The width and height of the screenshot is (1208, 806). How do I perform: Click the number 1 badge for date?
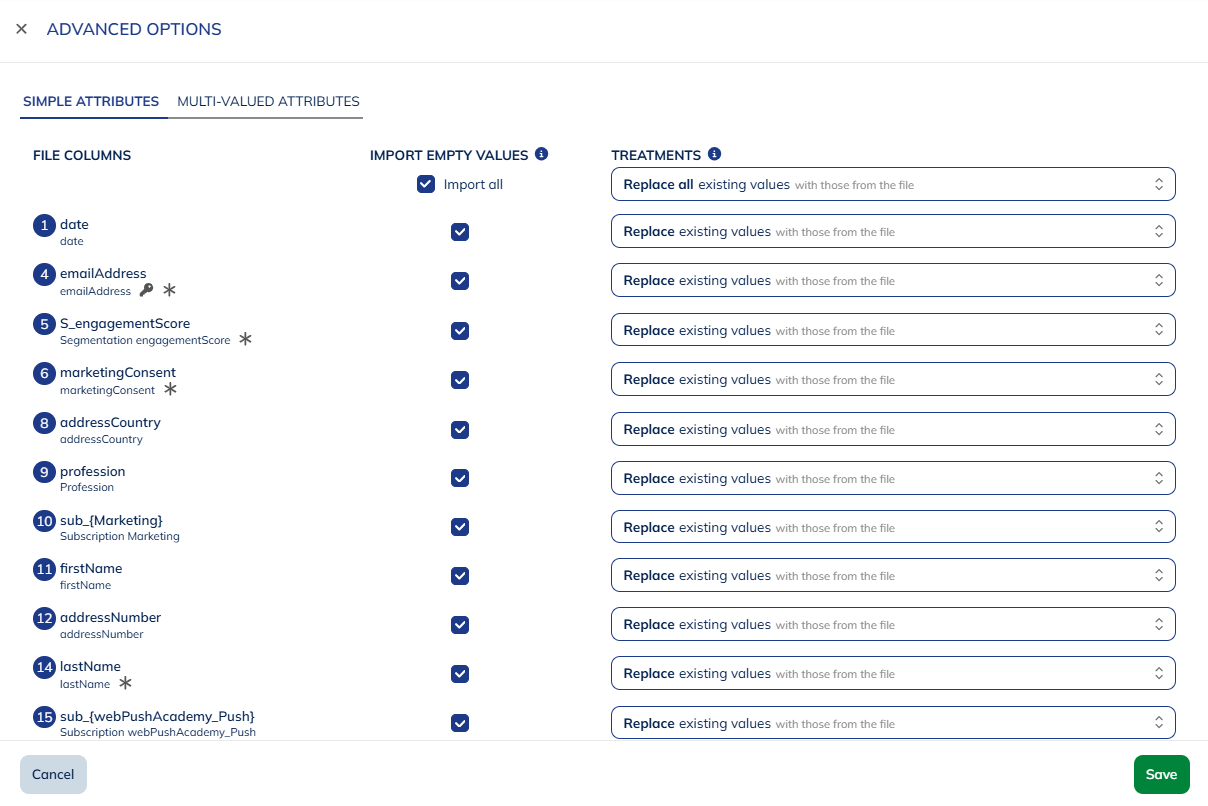tap(44, 225)
